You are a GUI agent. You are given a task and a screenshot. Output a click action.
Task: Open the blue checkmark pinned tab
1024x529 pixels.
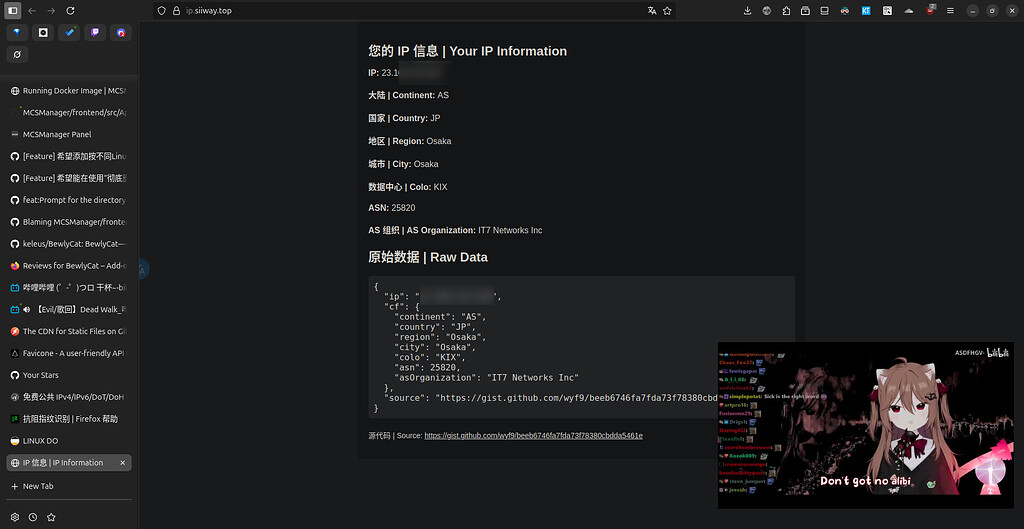point(69,33)
